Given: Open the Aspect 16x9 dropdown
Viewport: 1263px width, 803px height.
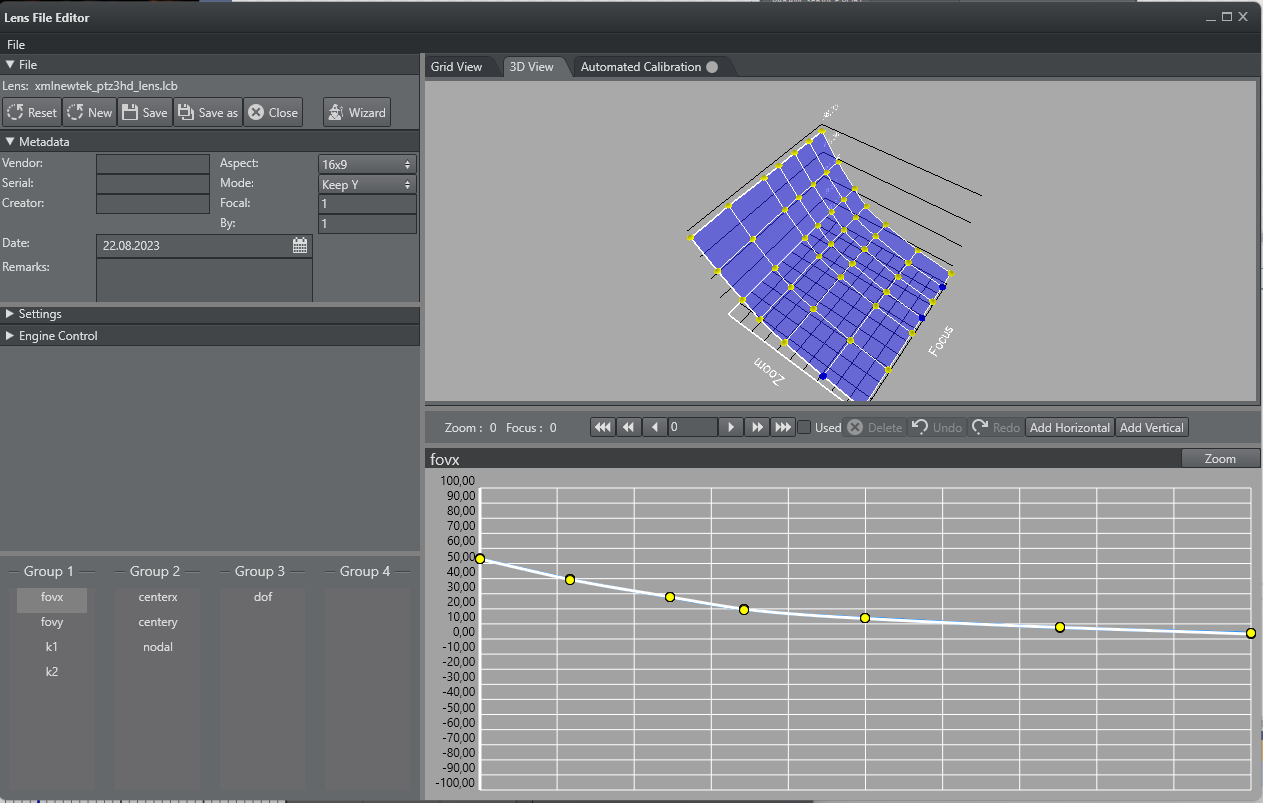Looking at the screenshot, I should 367,164.
